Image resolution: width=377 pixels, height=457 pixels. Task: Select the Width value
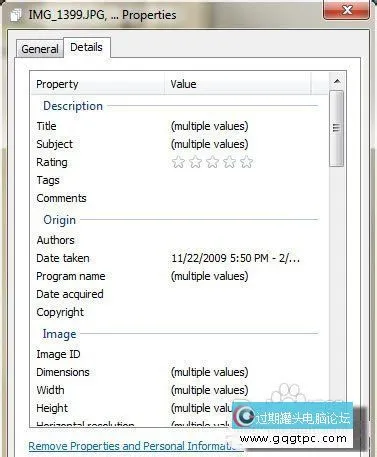click(x=210, y=390)
